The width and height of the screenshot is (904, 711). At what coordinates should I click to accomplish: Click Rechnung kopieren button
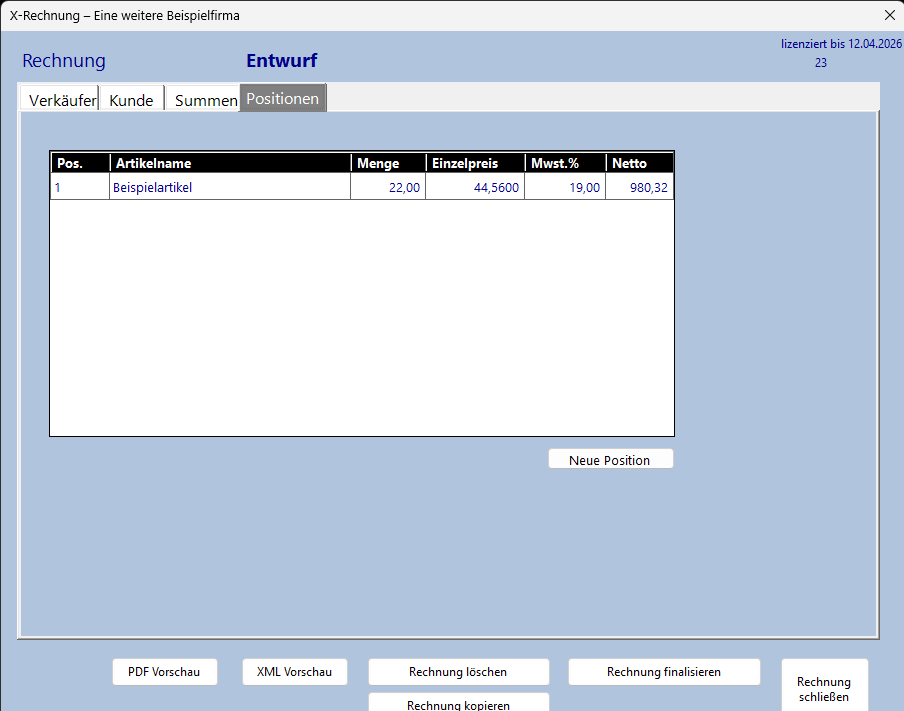pyautogui.click(x=458, y=703)
